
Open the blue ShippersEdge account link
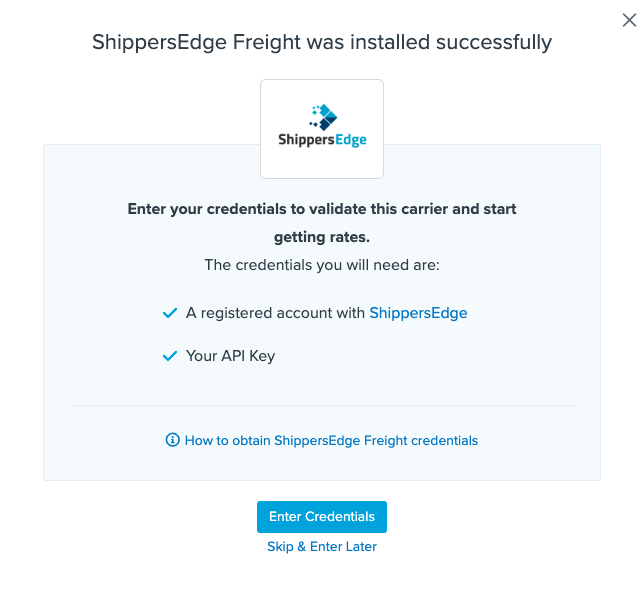pos(418,313)
